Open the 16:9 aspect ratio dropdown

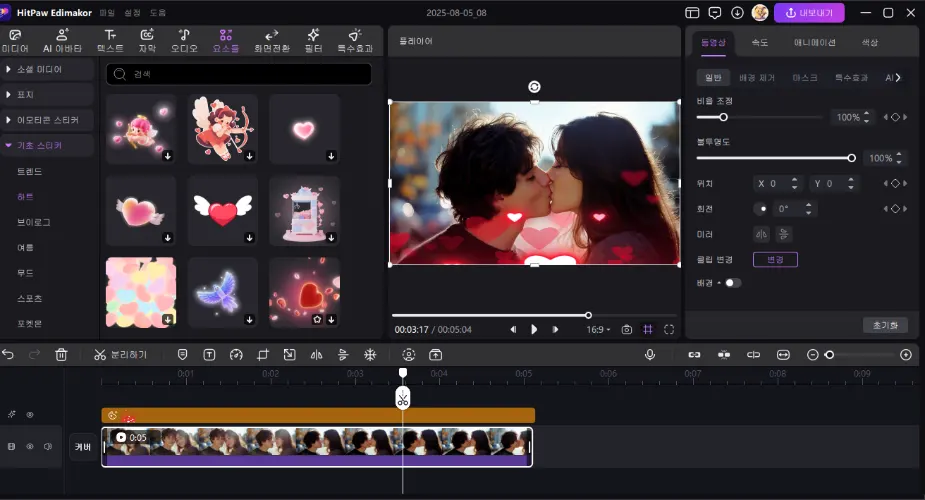(598, 330)
